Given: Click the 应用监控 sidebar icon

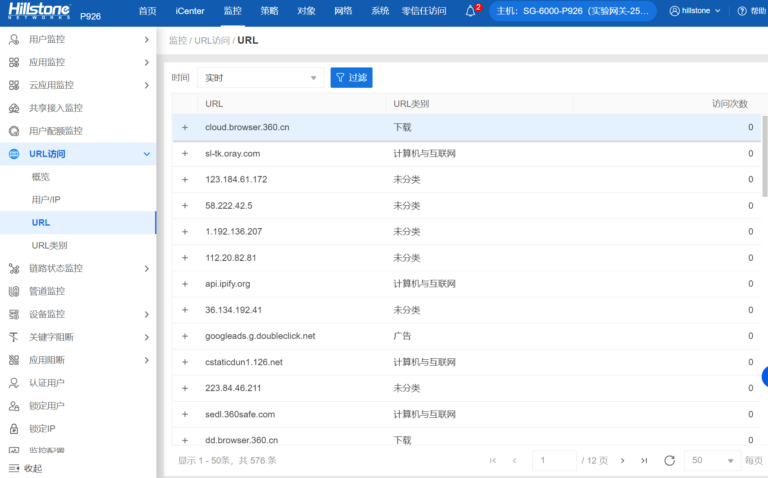Looking at the screenshot, I should tap(14, 62).
